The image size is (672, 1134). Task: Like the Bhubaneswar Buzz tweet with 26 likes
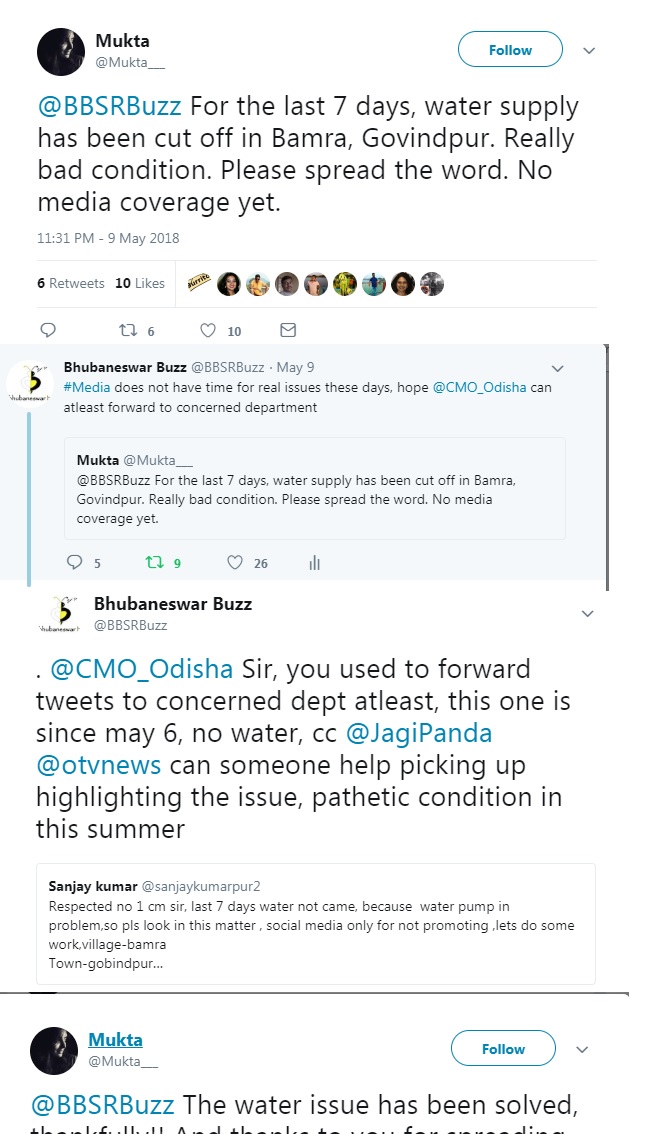[x=236, y=563]
